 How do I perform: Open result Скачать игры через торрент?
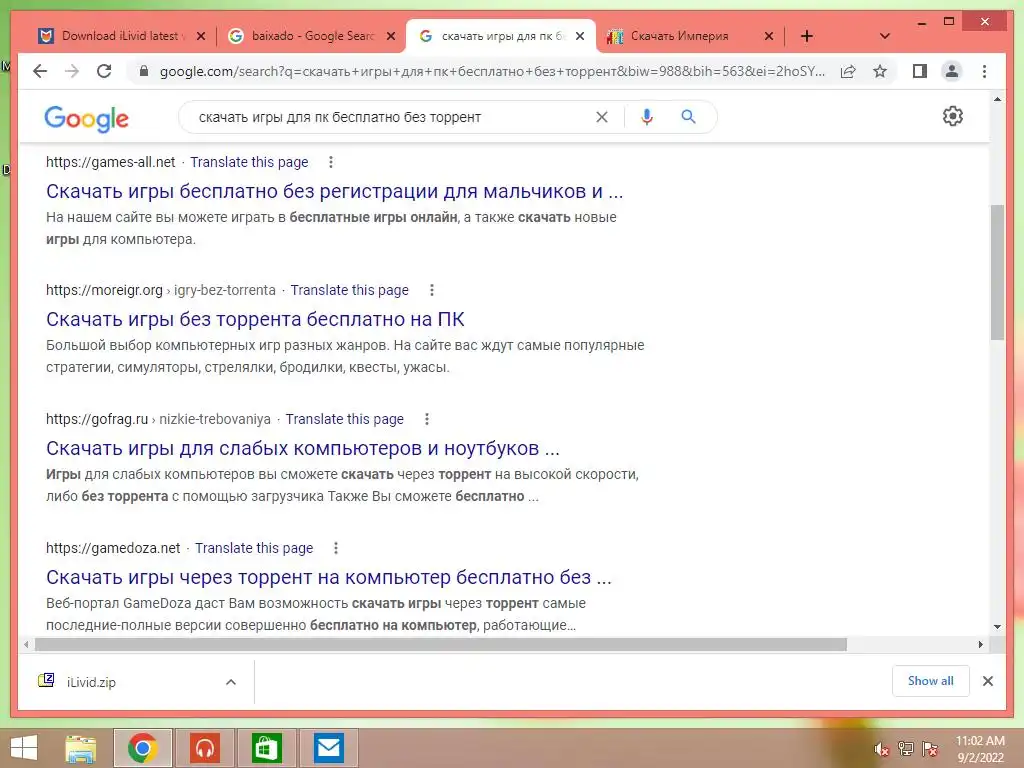328,577
